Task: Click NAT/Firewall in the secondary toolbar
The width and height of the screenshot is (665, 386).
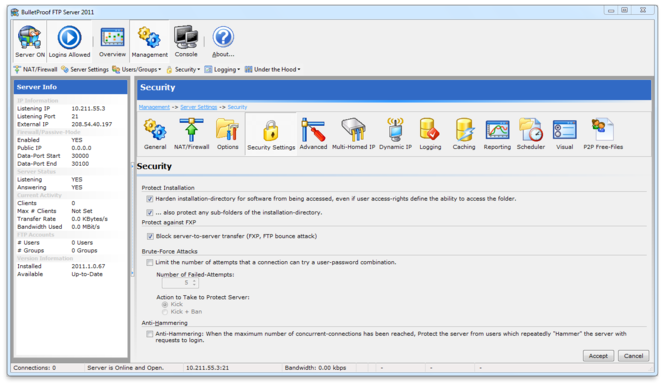Action: [36, 70]
